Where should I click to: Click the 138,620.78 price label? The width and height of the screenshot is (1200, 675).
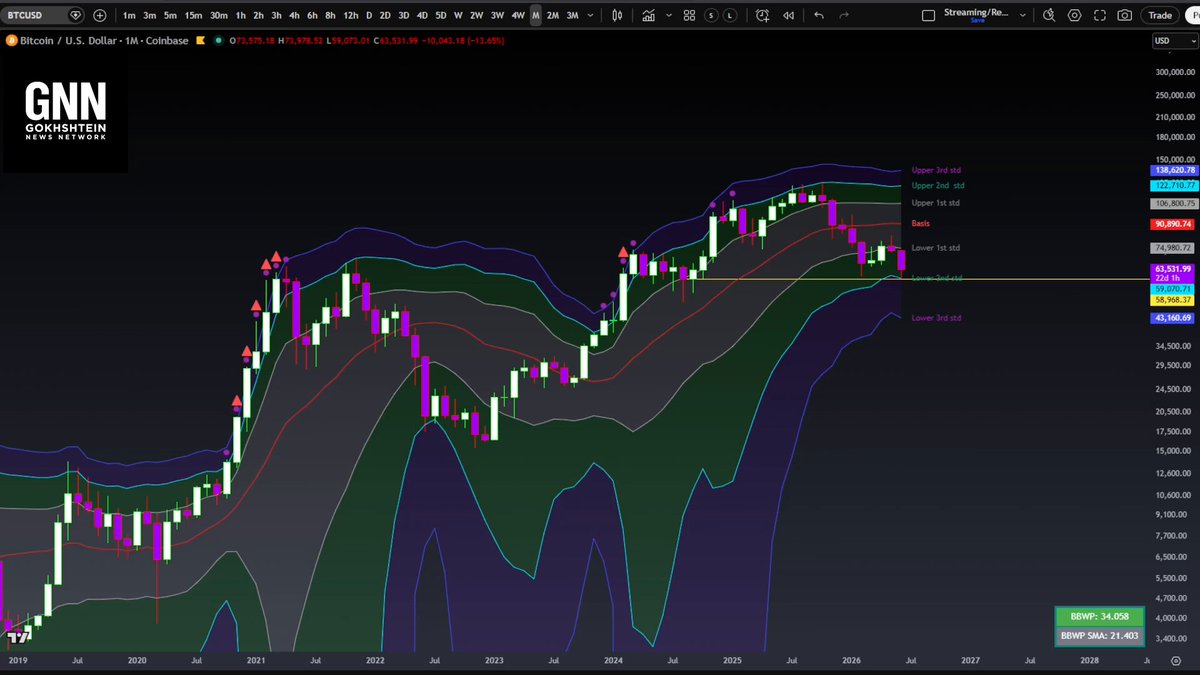coord(1173,170)
